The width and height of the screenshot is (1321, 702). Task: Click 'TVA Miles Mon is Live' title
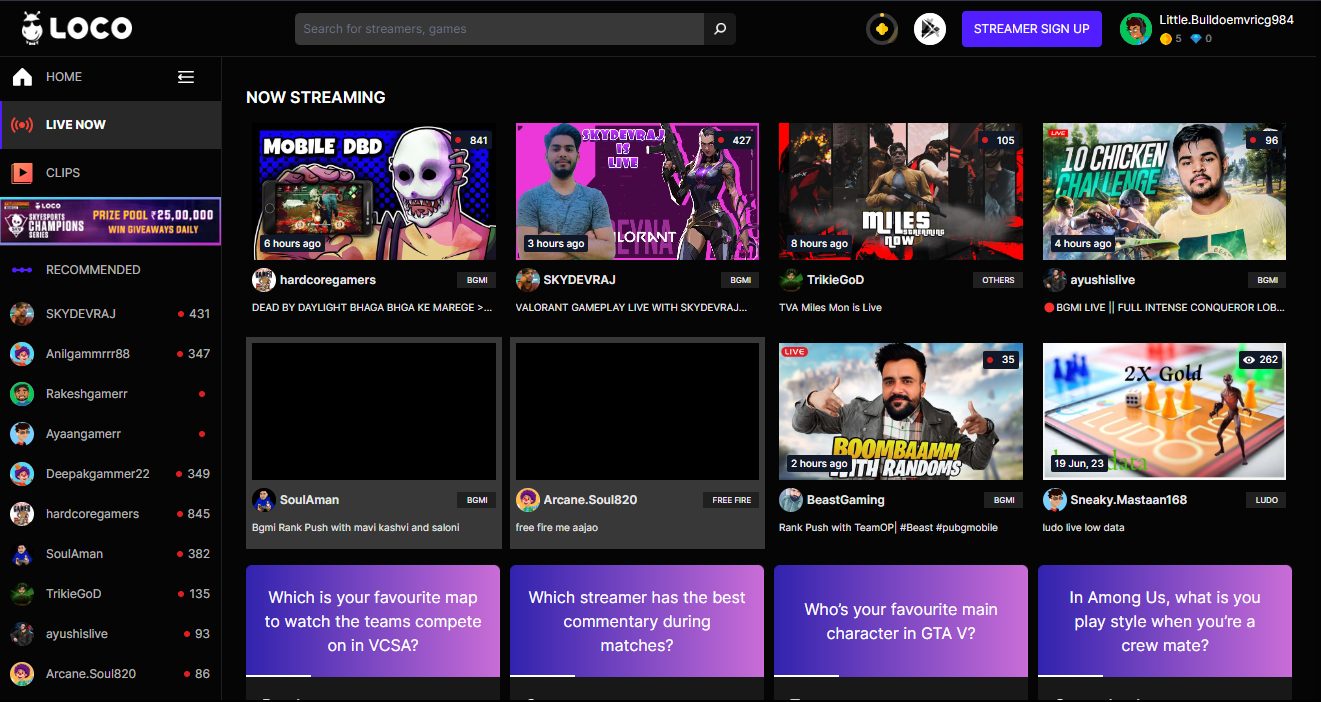[830, 308]
